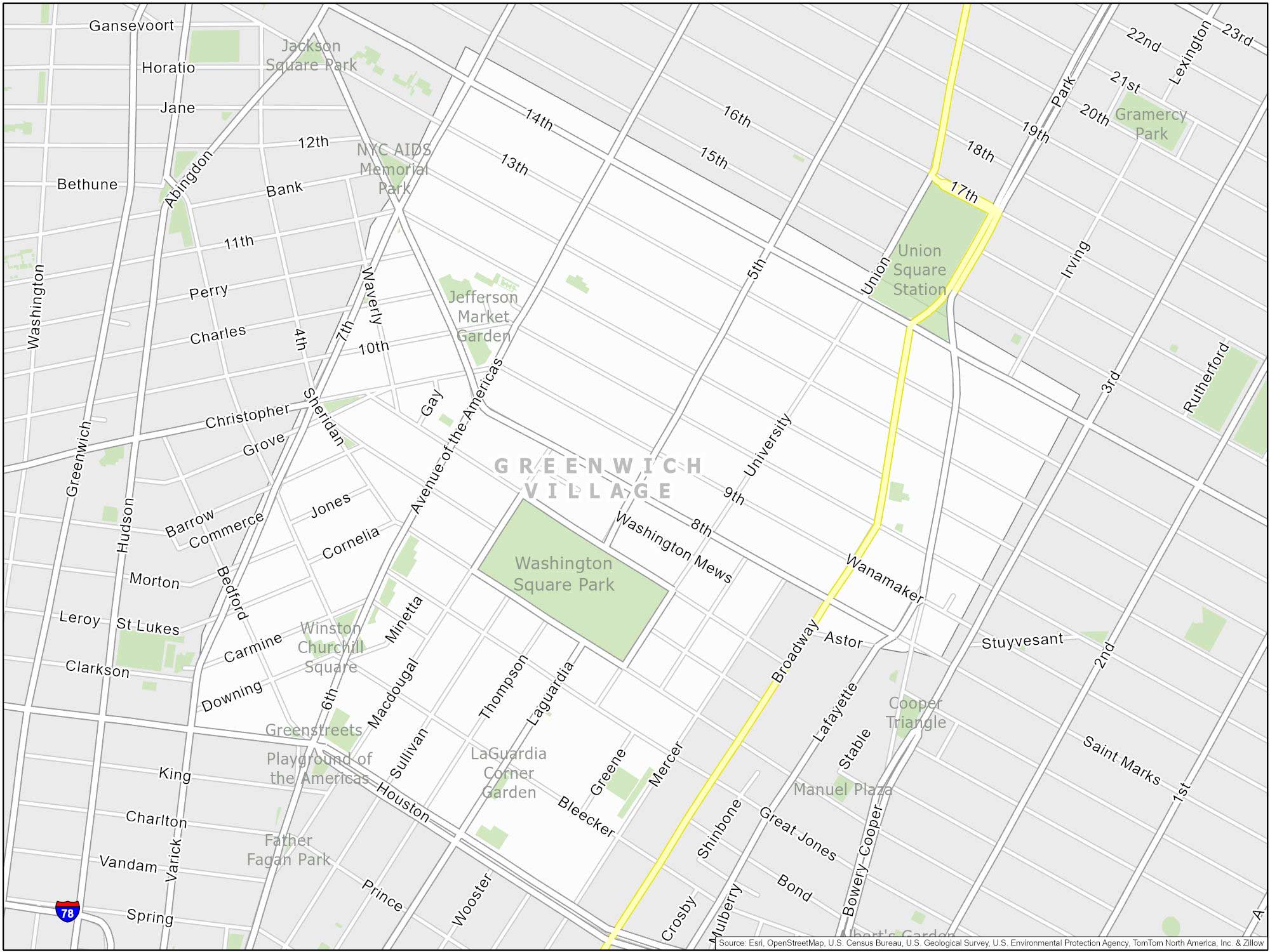Select the Union Square Station label
The height and width of the screenshot is (952, 1270).
[x=919, y=270]
